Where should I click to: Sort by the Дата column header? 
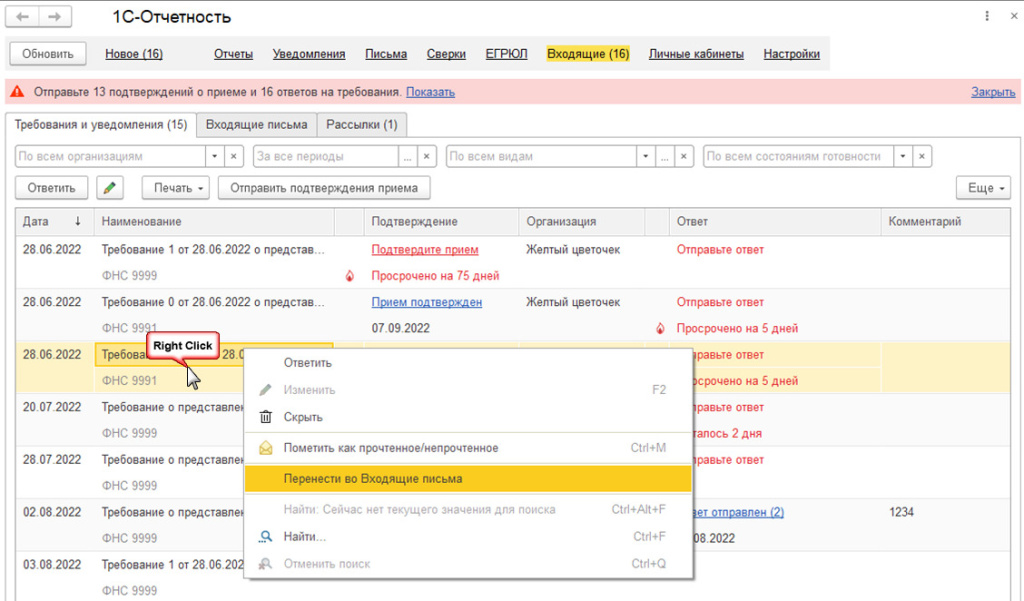[54, 221]
